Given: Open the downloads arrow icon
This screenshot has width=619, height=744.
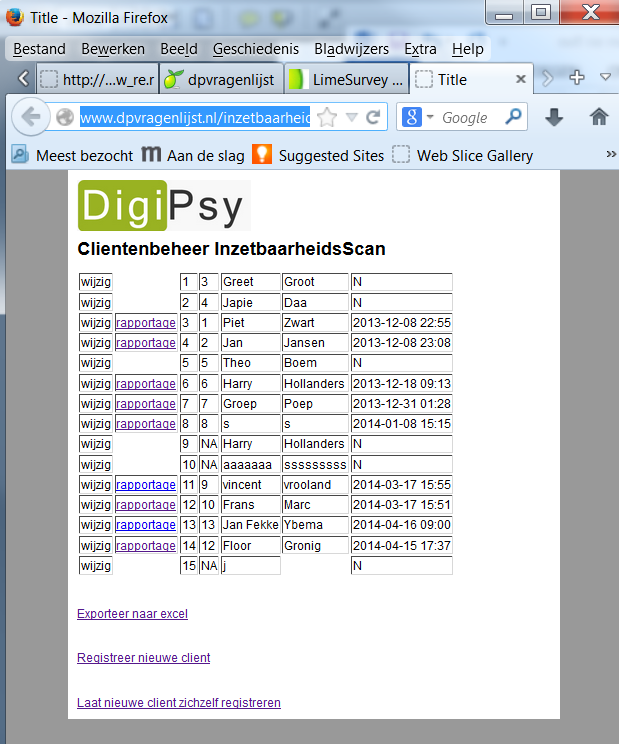Looking at the screenshot, I should (554, 117).
